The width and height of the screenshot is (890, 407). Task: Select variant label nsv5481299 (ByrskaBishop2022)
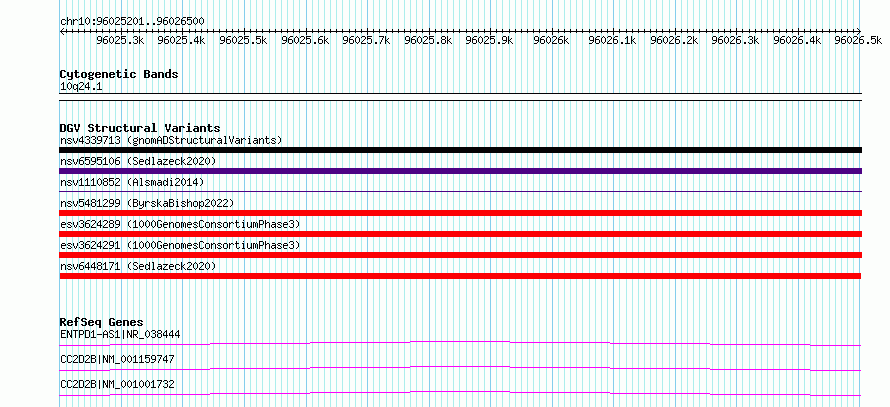[147, 203]
